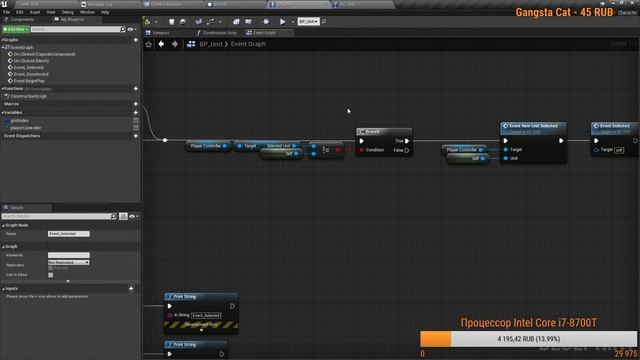
Task: Open the Debug menu
Action: coord(67,12)
